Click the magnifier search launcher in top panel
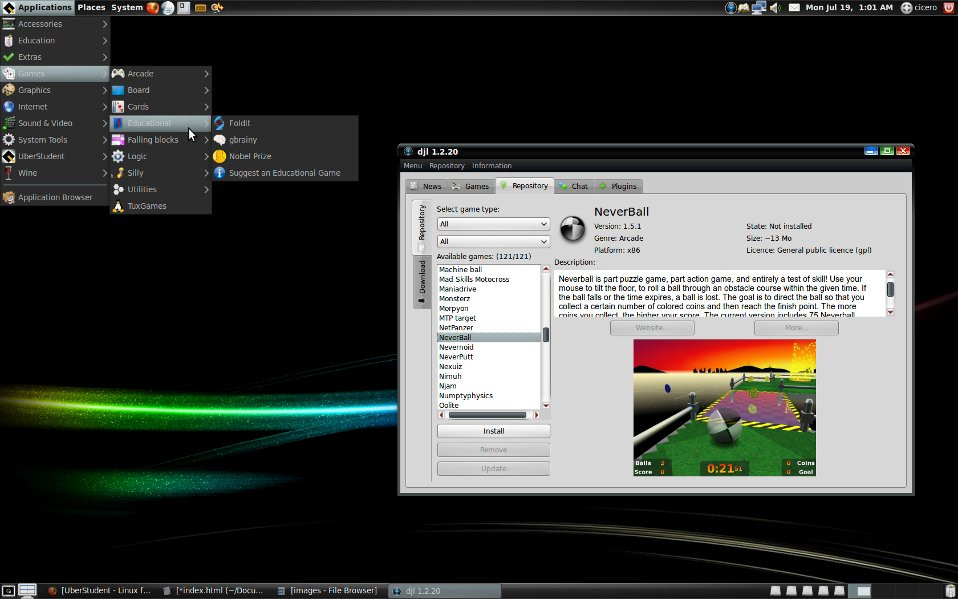Screen dimensions: 958x599 point(217,7)
